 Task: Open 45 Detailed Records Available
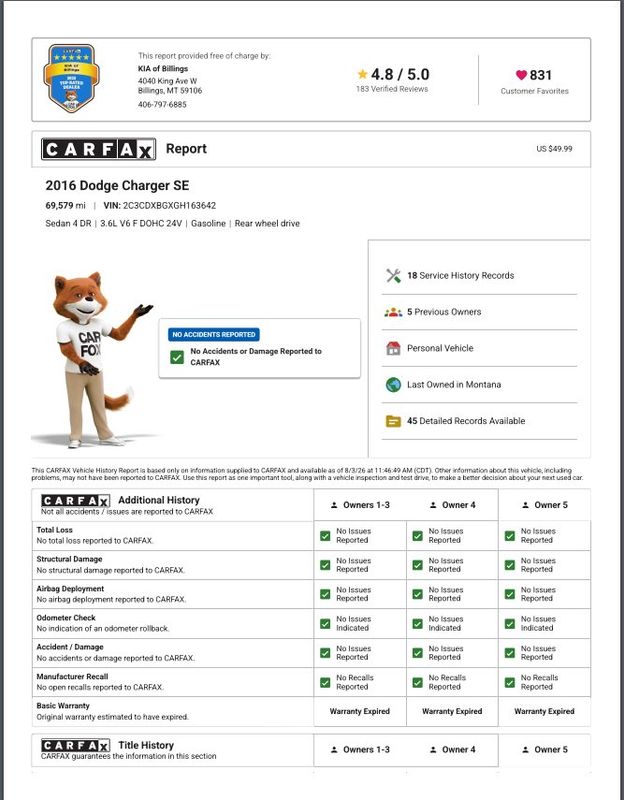[x=479, y=421]
